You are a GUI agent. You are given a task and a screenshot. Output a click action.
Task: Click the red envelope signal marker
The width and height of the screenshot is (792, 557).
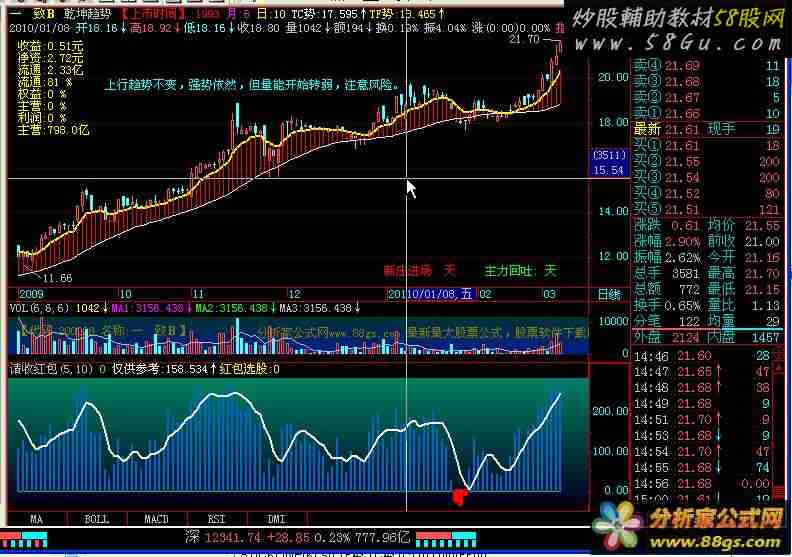(x=460, y=495)
